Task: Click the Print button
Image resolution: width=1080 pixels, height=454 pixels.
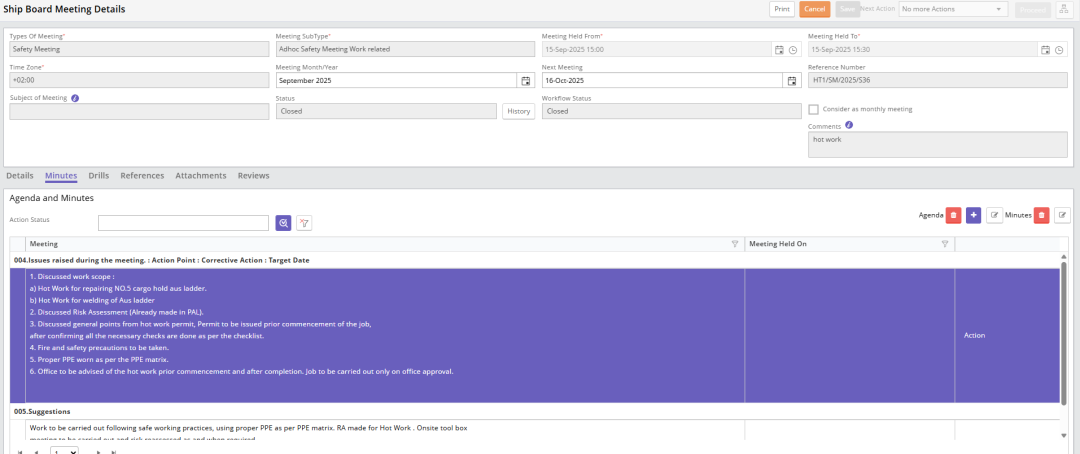Action: [782, 9]
